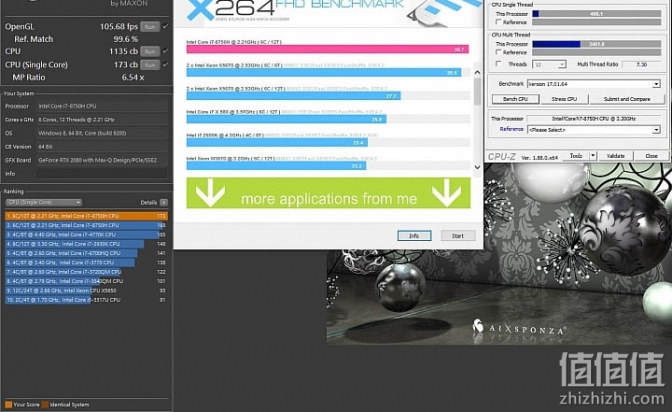Run the CPU (Single Core) test

click(x=150, y=65)
